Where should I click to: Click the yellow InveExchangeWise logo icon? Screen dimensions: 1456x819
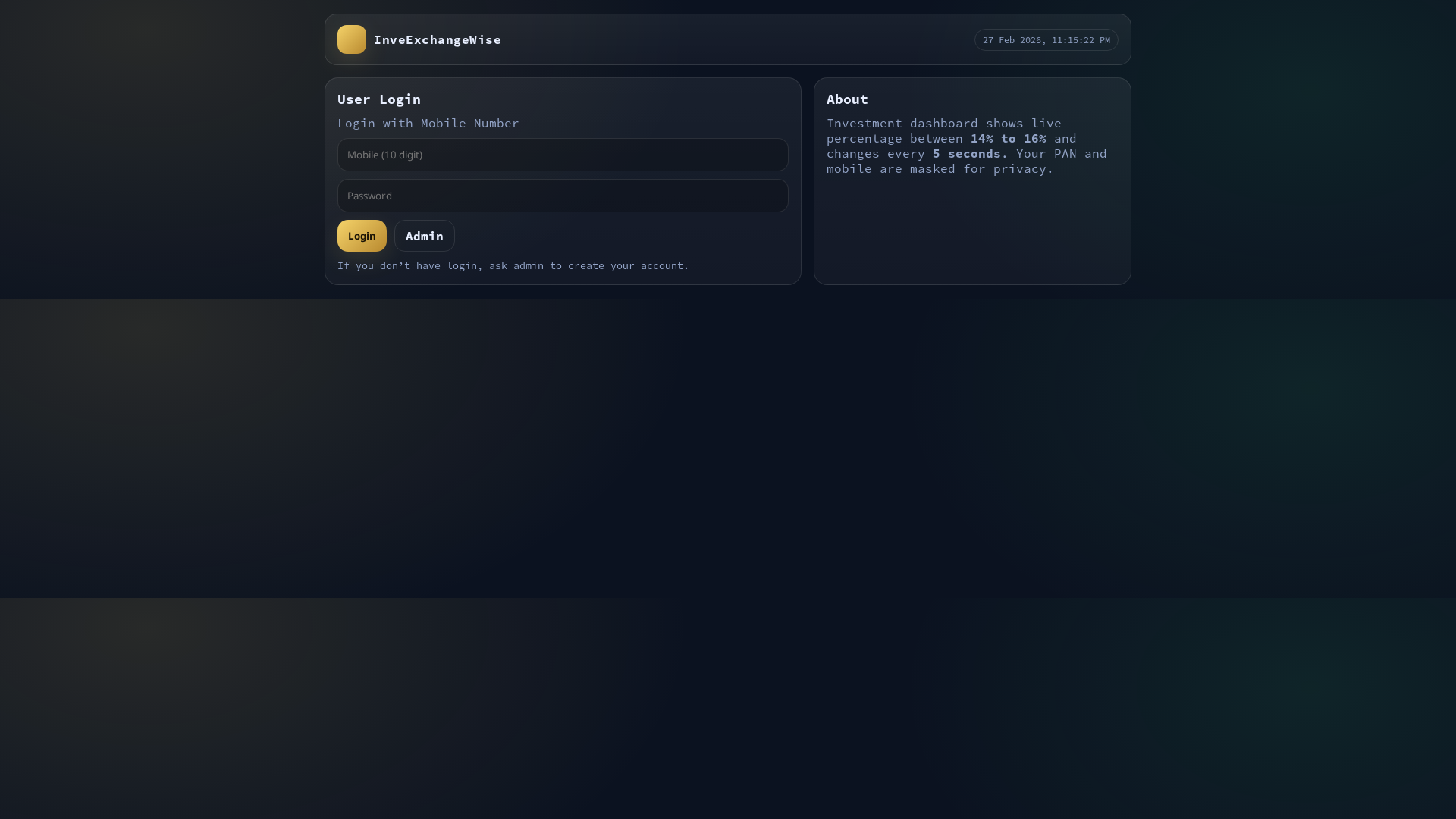click(351, 39)
